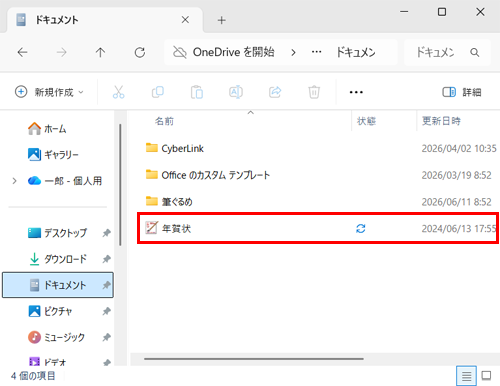
Task: Select the 筆ぐるめ folder name
Action: point(177,202)
